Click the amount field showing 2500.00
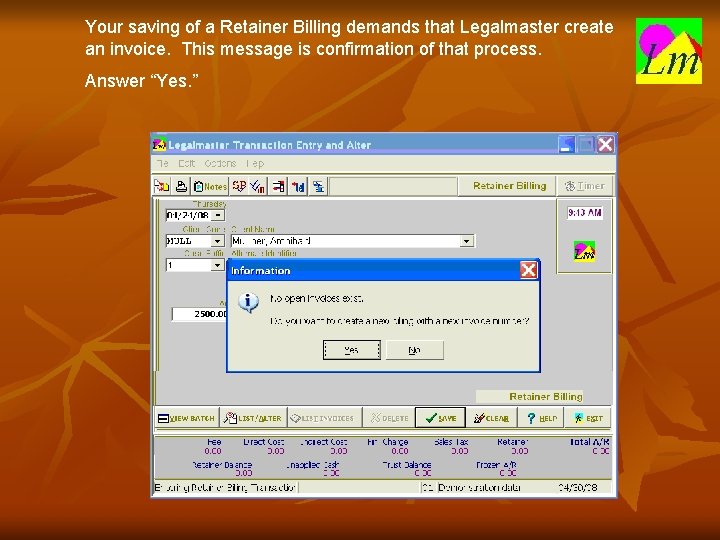720x540 pixels. point(200,314)
